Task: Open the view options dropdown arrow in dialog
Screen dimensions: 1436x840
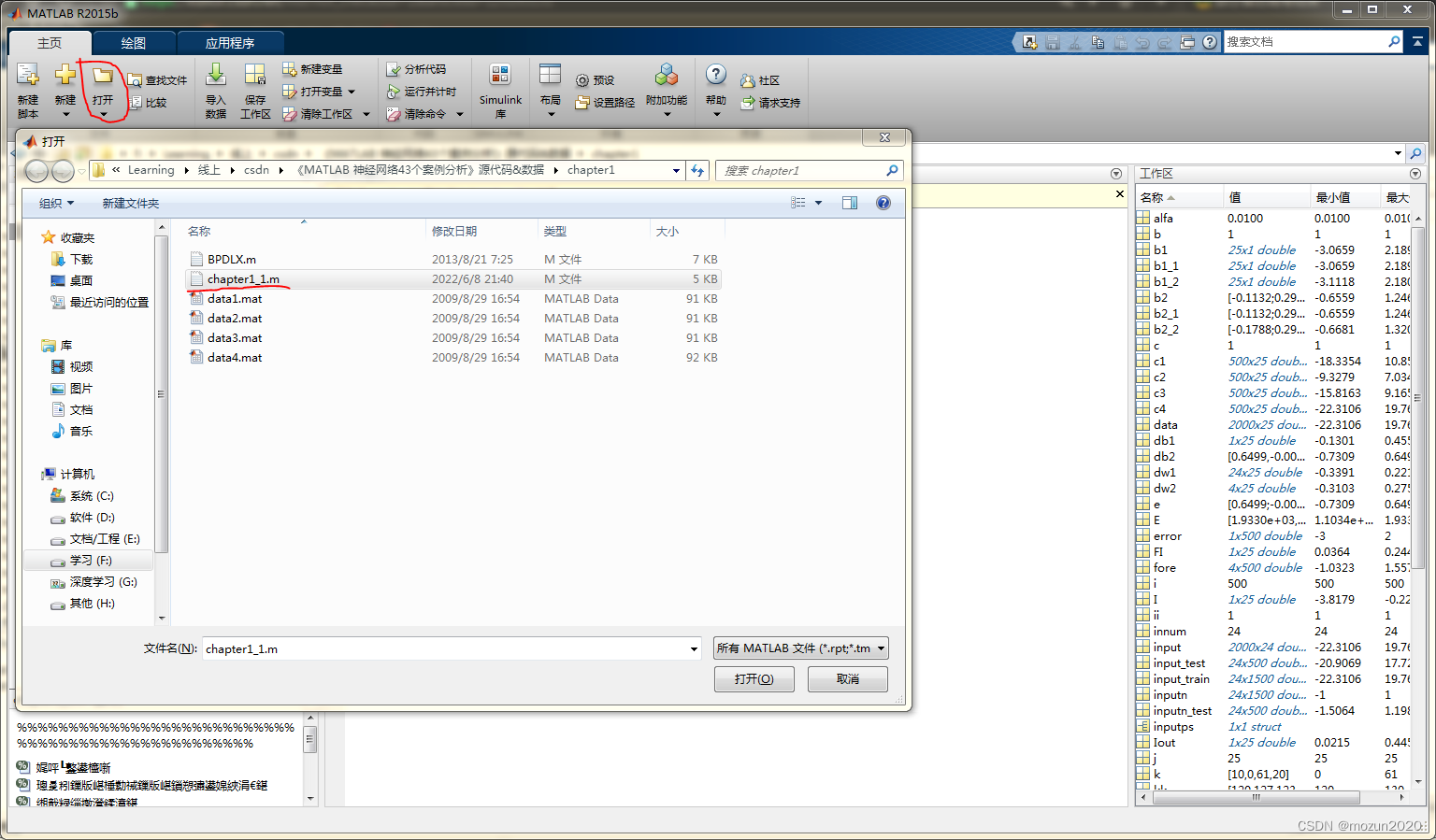Action: coord(819,203)
